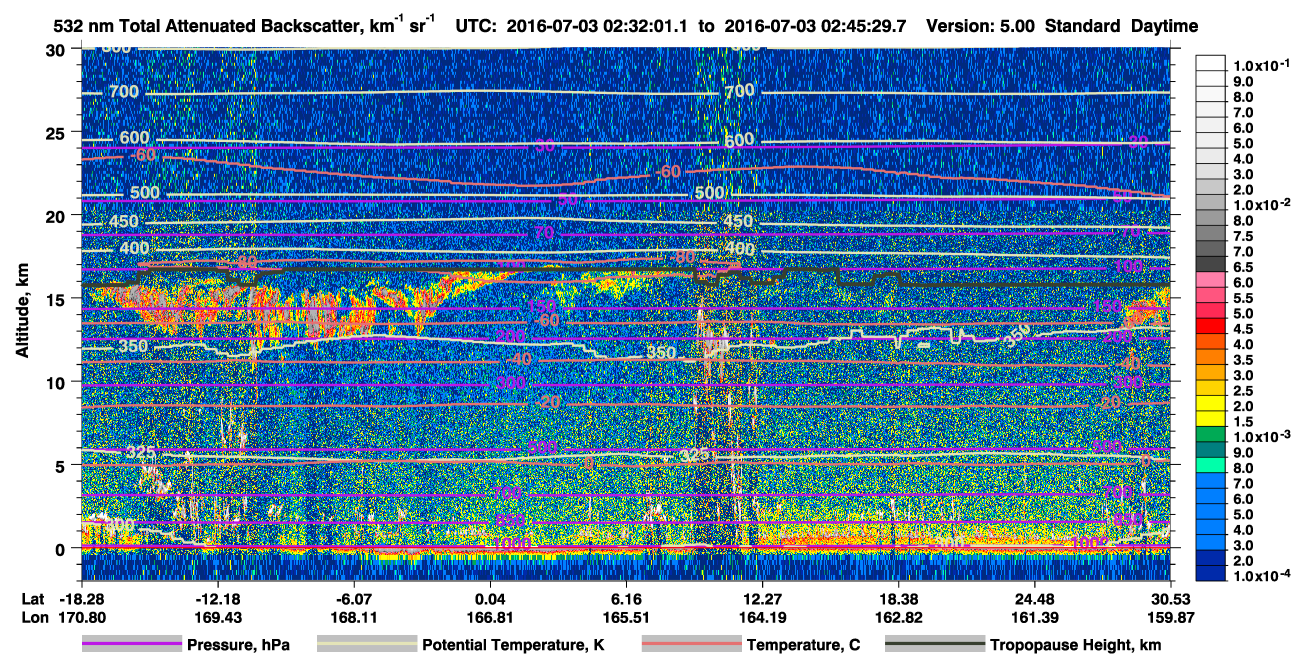Click the colorbar label '1.0x10-2'
Viewport: 1300px width, 667px height.
click(1264, 203)
